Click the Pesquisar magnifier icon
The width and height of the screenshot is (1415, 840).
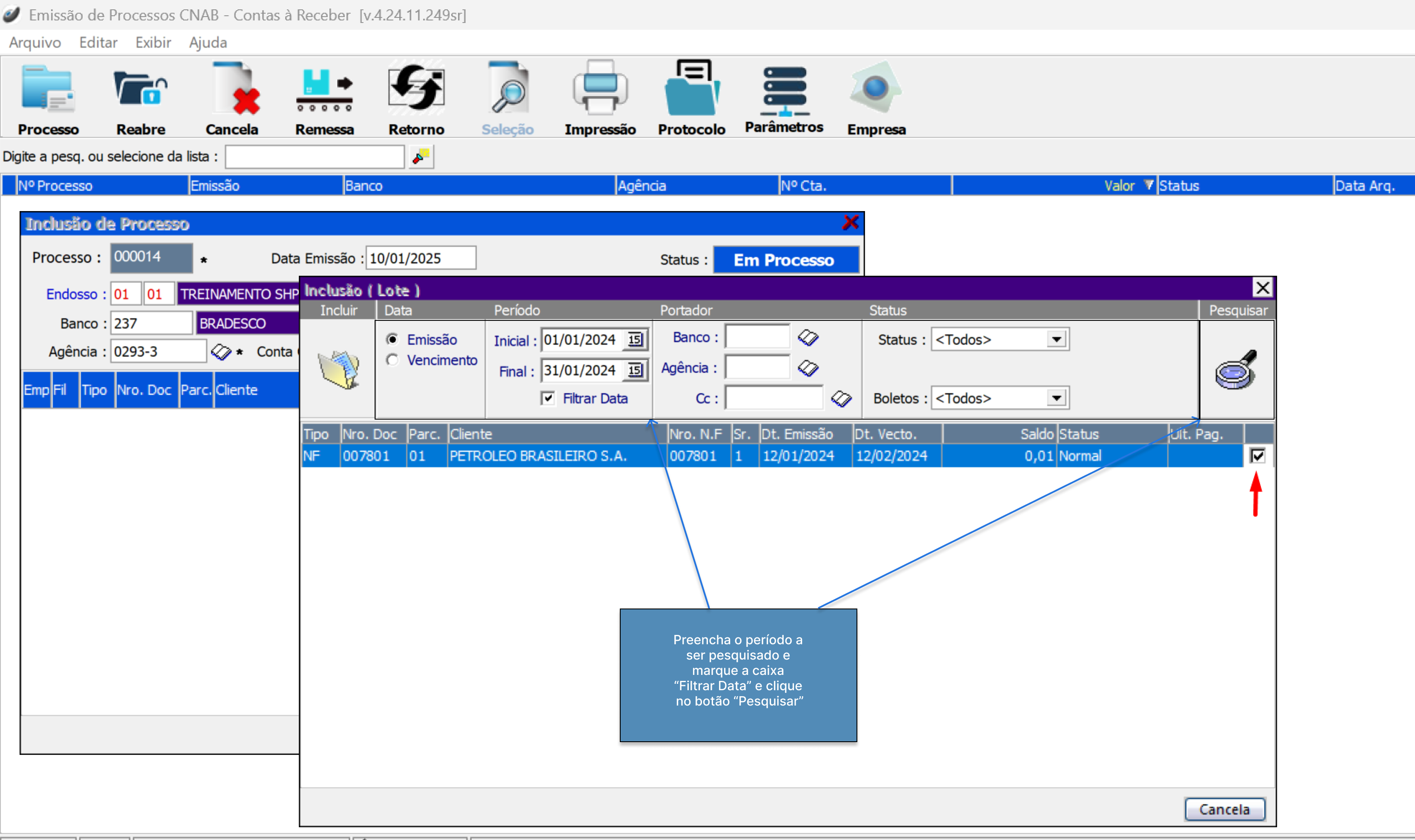pyautogui.click(x=1236, y=369)
